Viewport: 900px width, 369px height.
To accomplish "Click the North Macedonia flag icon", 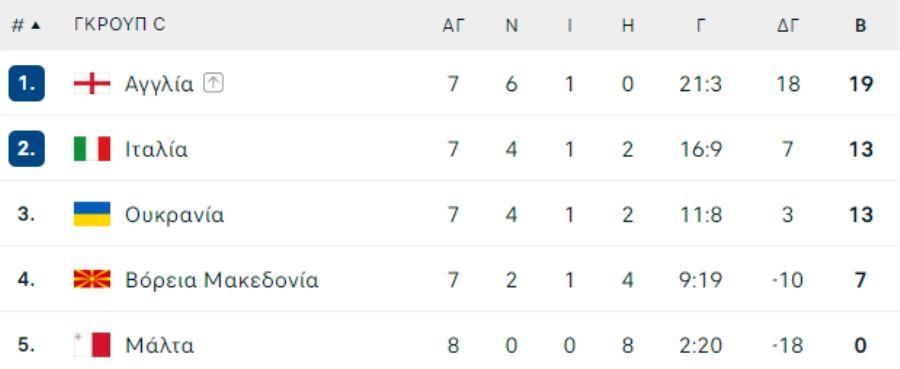I will click(92, 279).
